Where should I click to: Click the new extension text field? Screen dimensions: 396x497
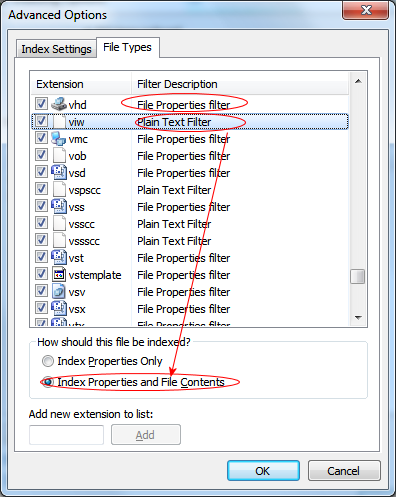pyautogui.click(x=66, y=435)
